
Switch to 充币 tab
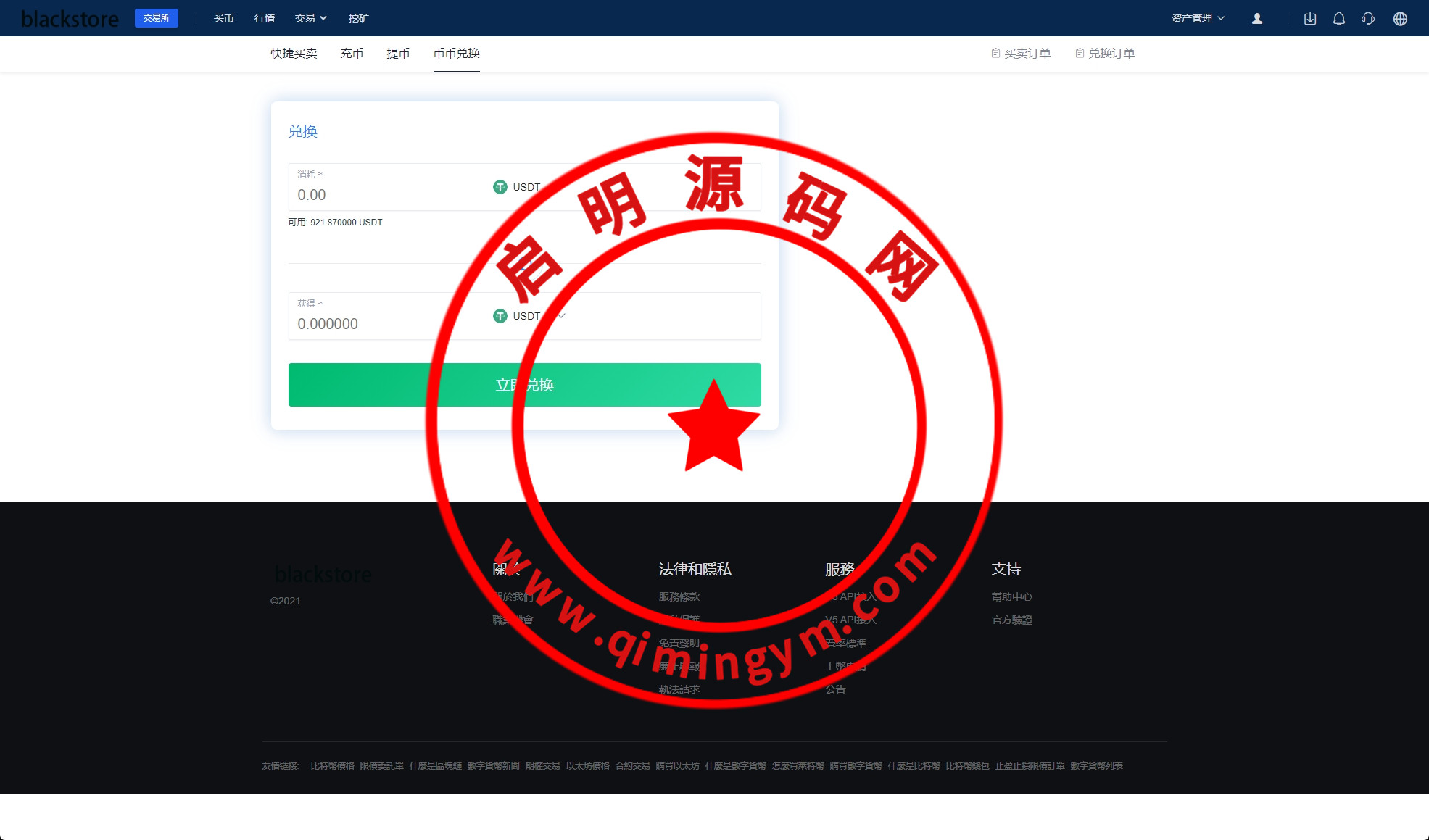point(352,54)
